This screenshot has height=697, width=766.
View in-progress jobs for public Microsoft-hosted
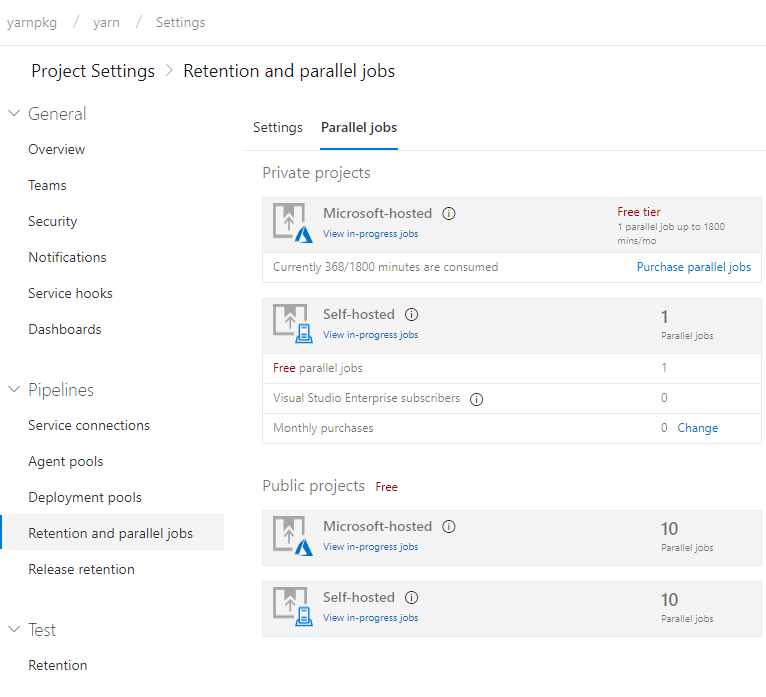pos(370,547)
